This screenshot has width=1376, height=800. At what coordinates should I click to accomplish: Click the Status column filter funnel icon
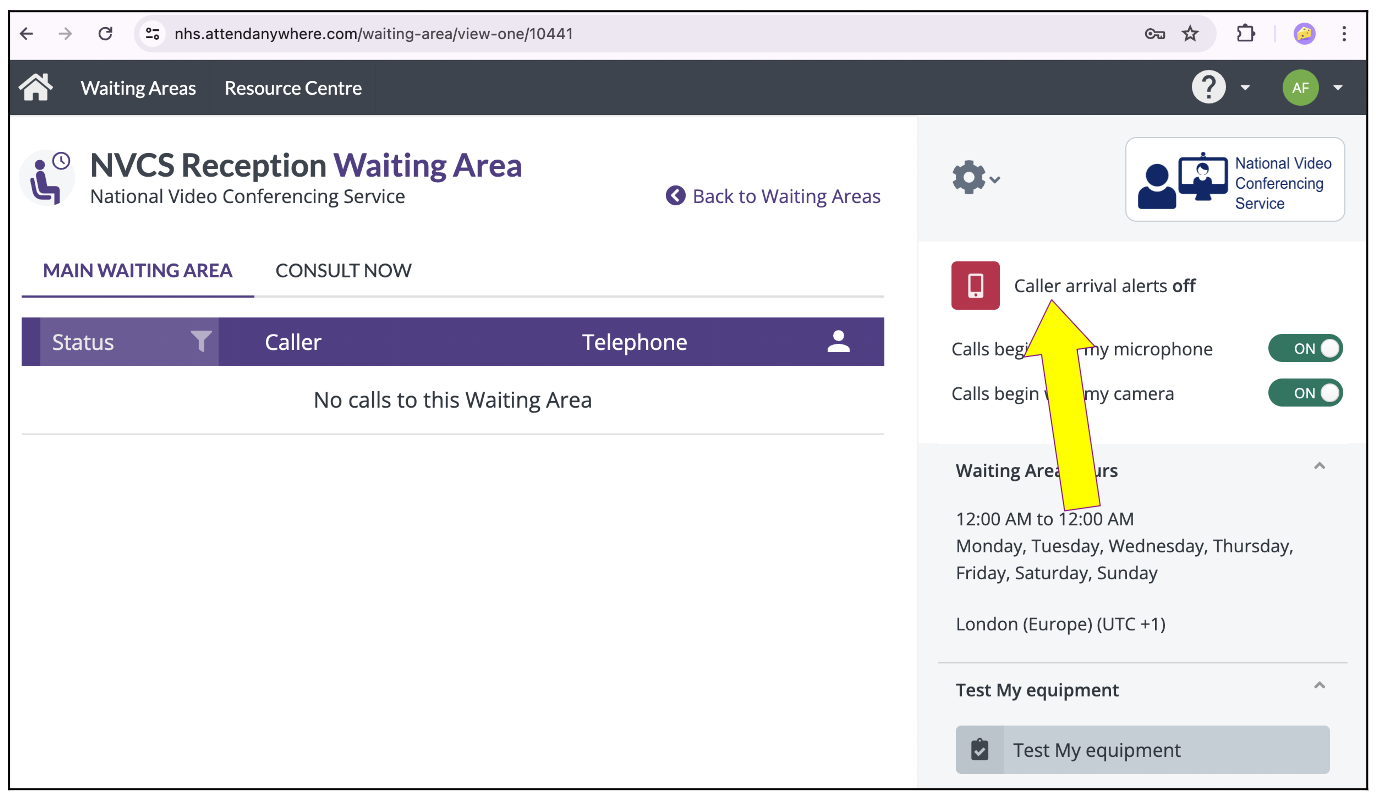(202, 341)
